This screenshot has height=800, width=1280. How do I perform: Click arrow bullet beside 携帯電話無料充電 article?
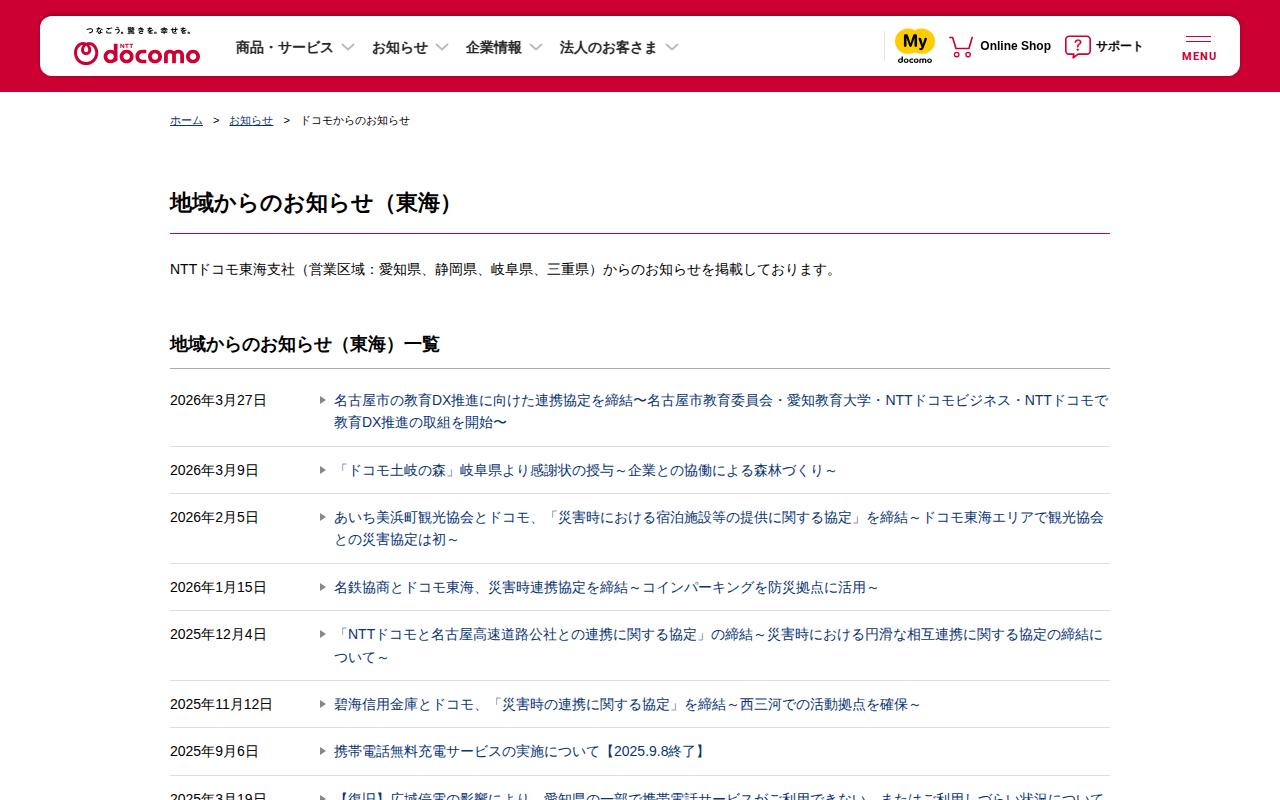pyautogui.click(x=323, y=751)
